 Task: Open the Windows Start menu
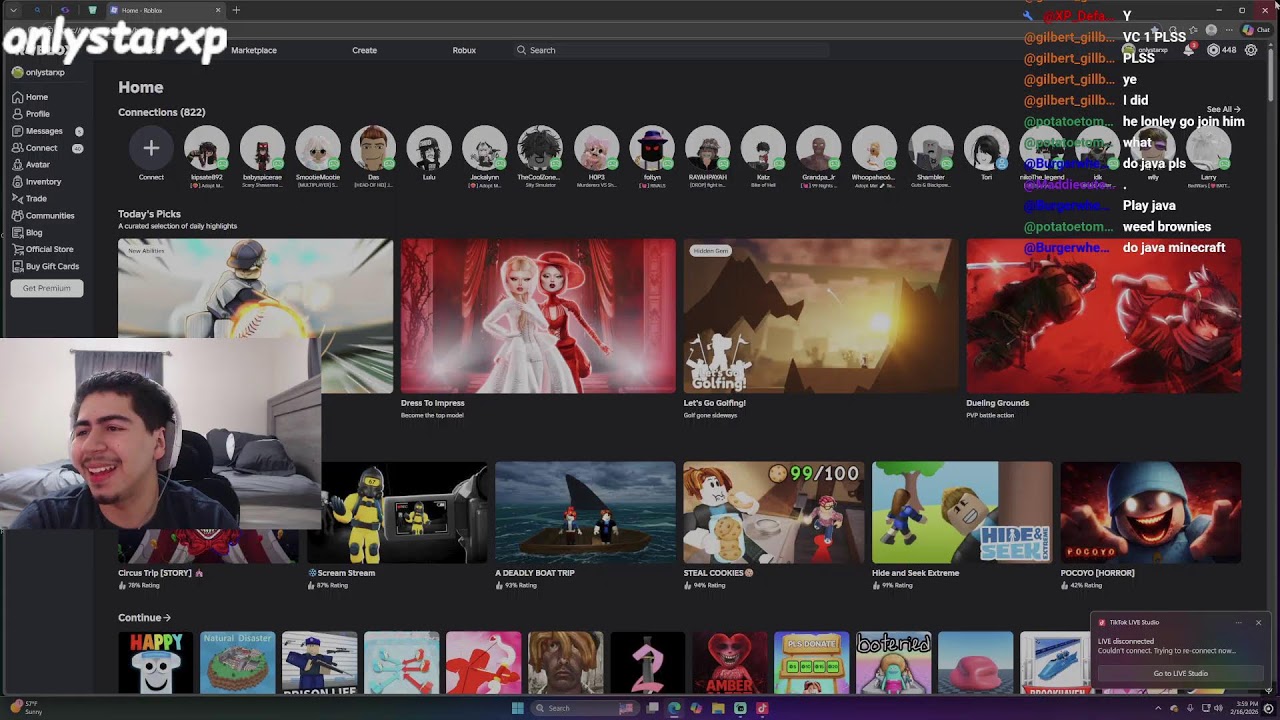[517, 708]
